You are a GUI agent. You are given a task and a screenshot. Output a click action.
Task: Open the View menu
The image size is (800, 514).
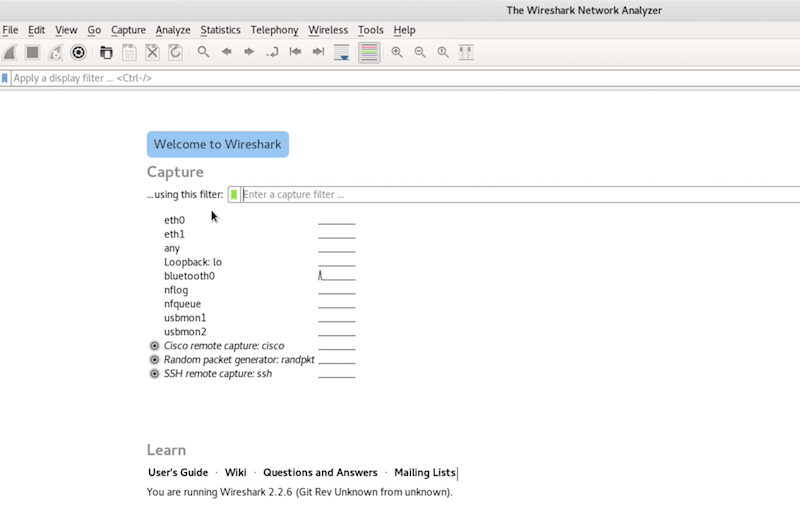coord(66,30)
